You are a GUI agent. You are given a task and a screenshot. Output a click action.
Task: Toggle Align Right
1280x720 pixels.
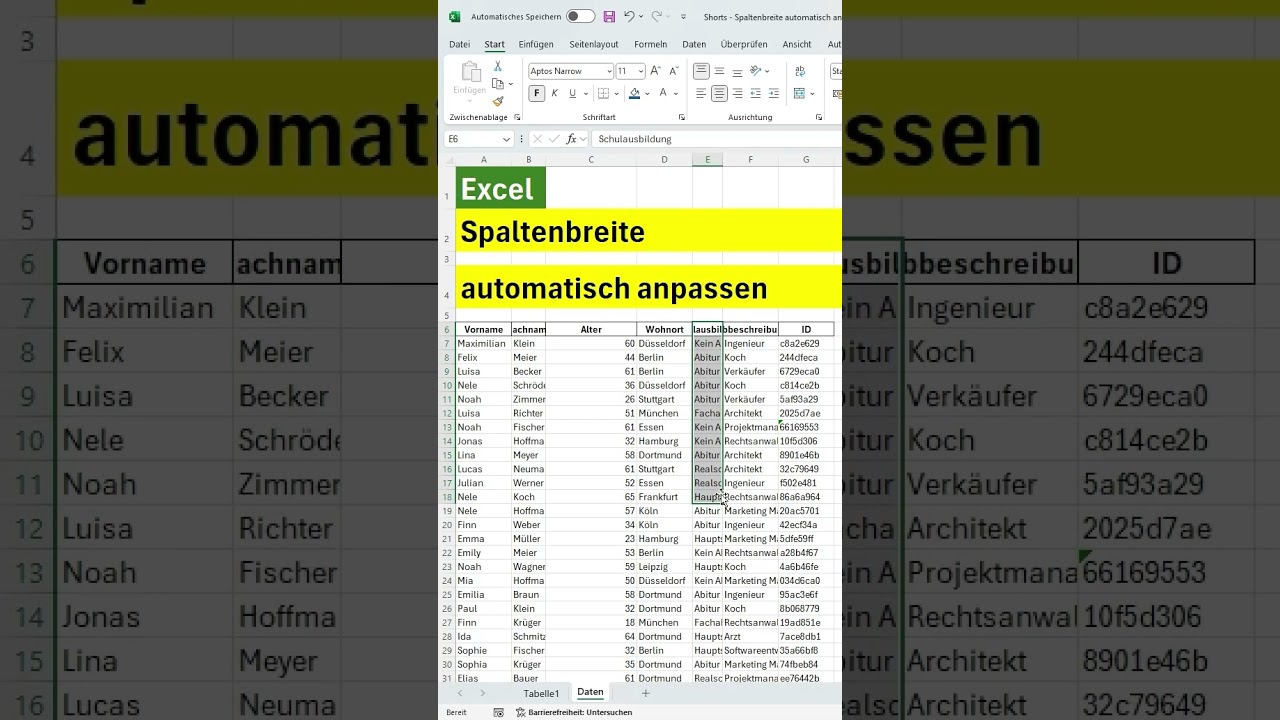point(737,93)
